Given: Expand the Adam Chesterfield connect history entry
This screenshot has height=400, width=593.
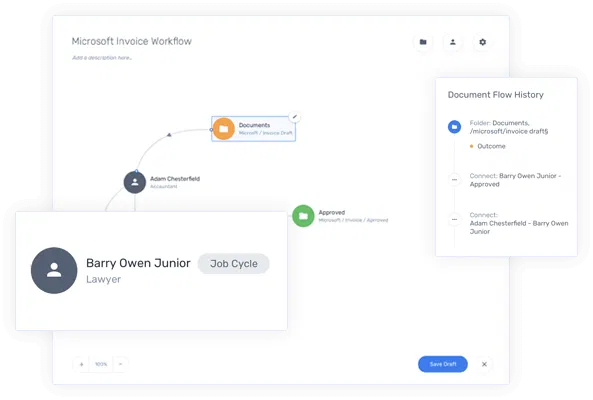Looking at the screenshot, I should point(454,219).
